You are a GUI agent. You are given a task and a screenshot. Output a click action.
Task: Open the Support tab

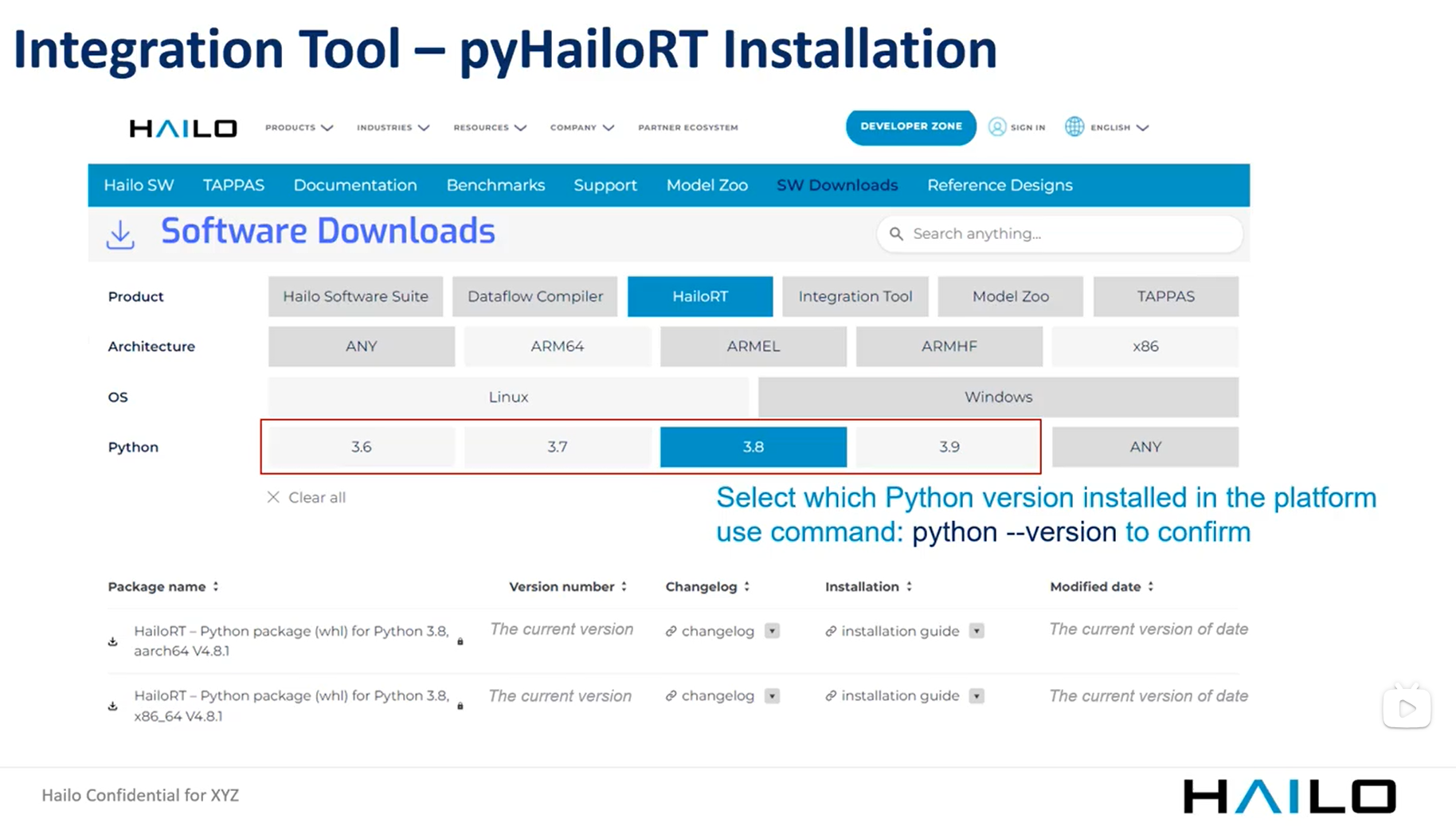[x=605, y=185]
